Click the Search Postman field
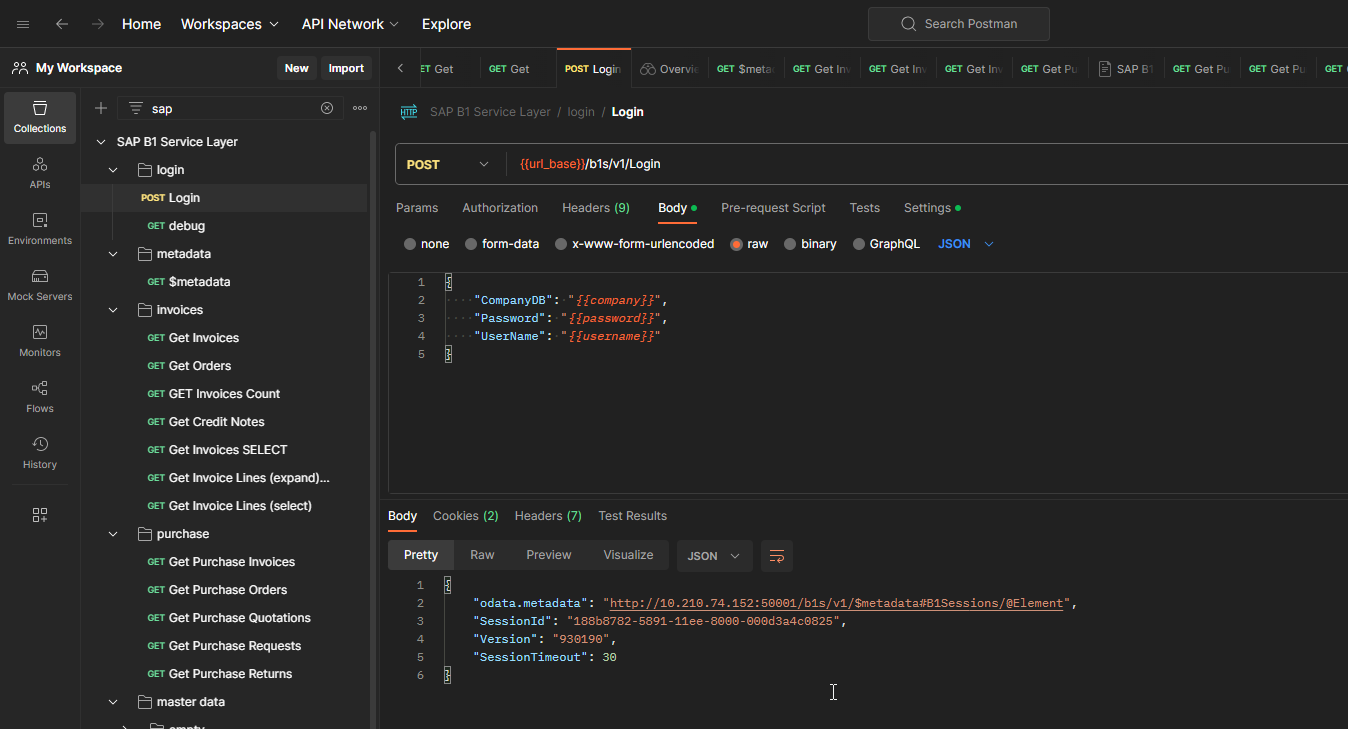This screenshot has width=1348, height=729. point(958,24)
